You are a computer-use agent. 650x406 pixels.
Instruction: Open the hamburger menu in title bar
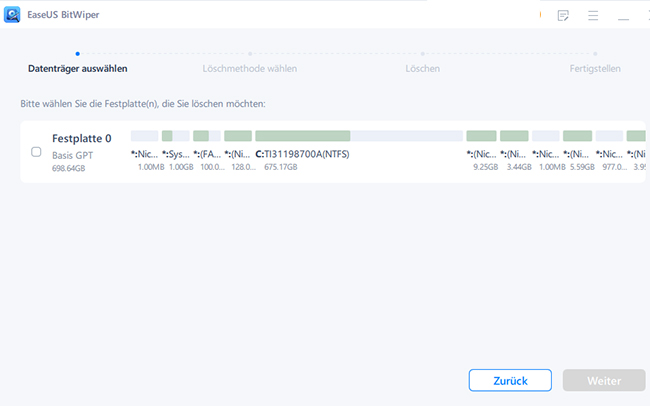(x=593, y=16)
